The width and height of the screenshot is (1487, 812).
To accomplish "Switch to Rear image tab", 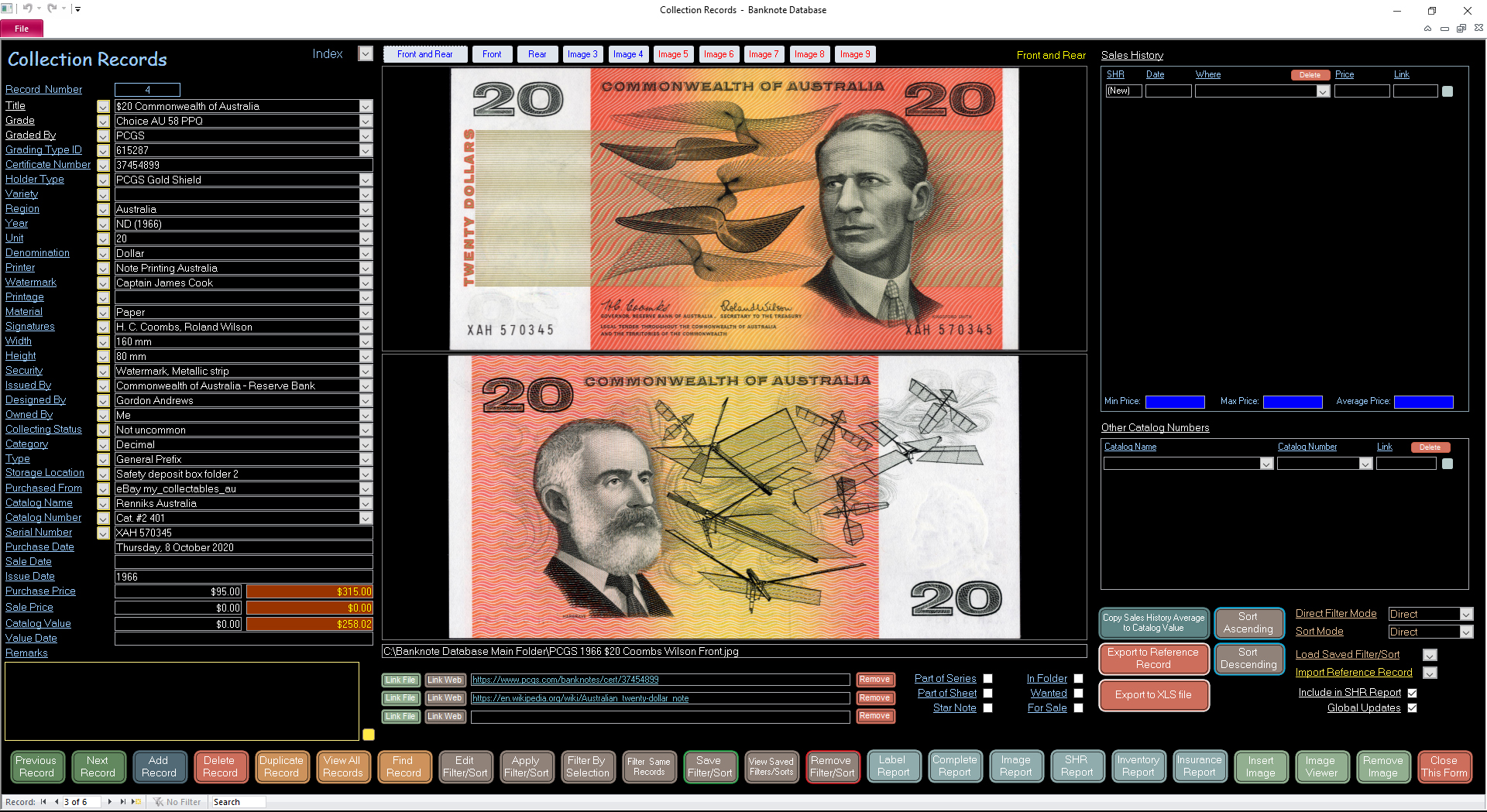I will click(537, 54).
